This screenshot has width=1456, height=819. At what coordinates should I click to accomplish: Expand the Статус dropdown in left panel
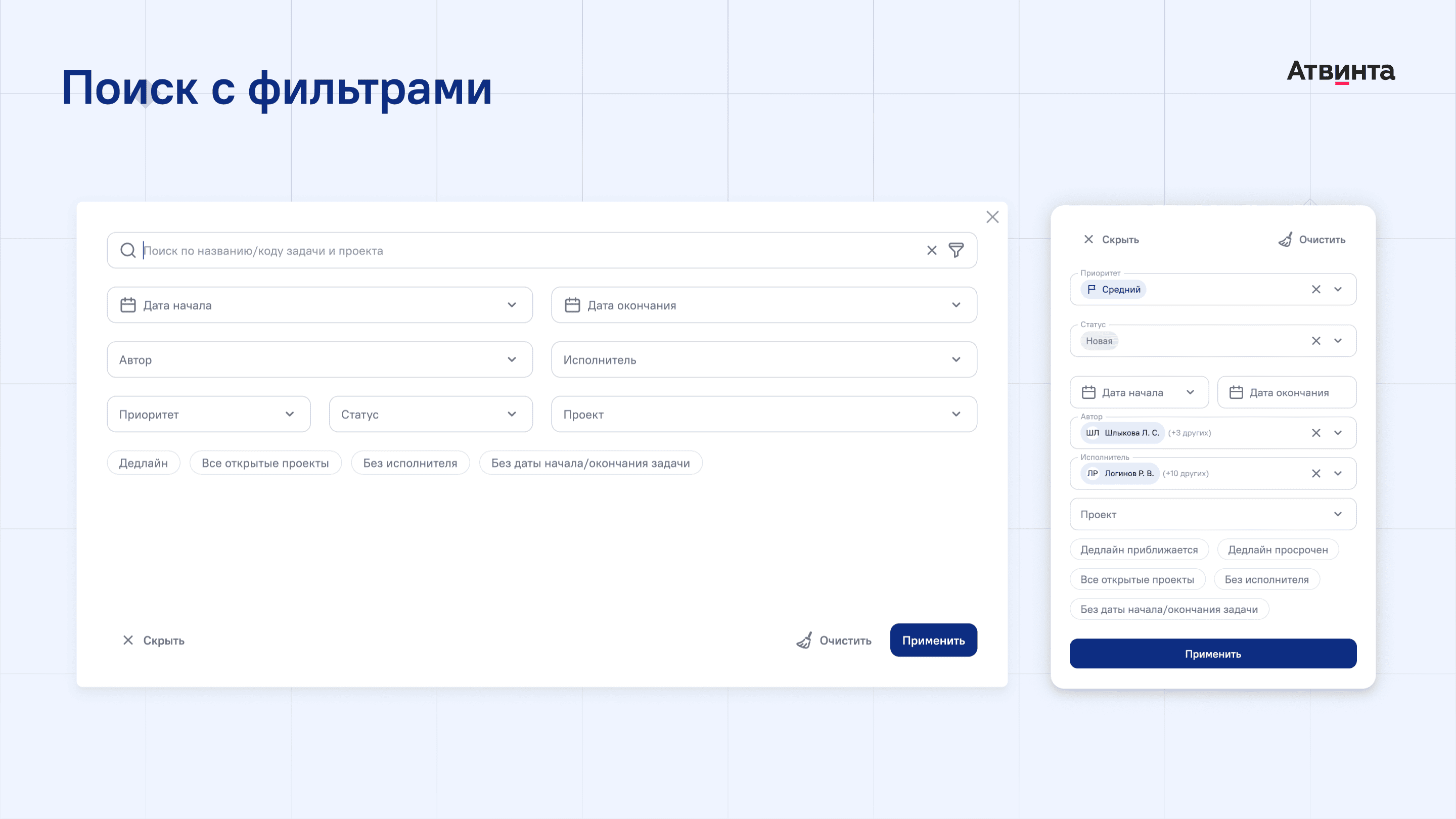[430, 415]
